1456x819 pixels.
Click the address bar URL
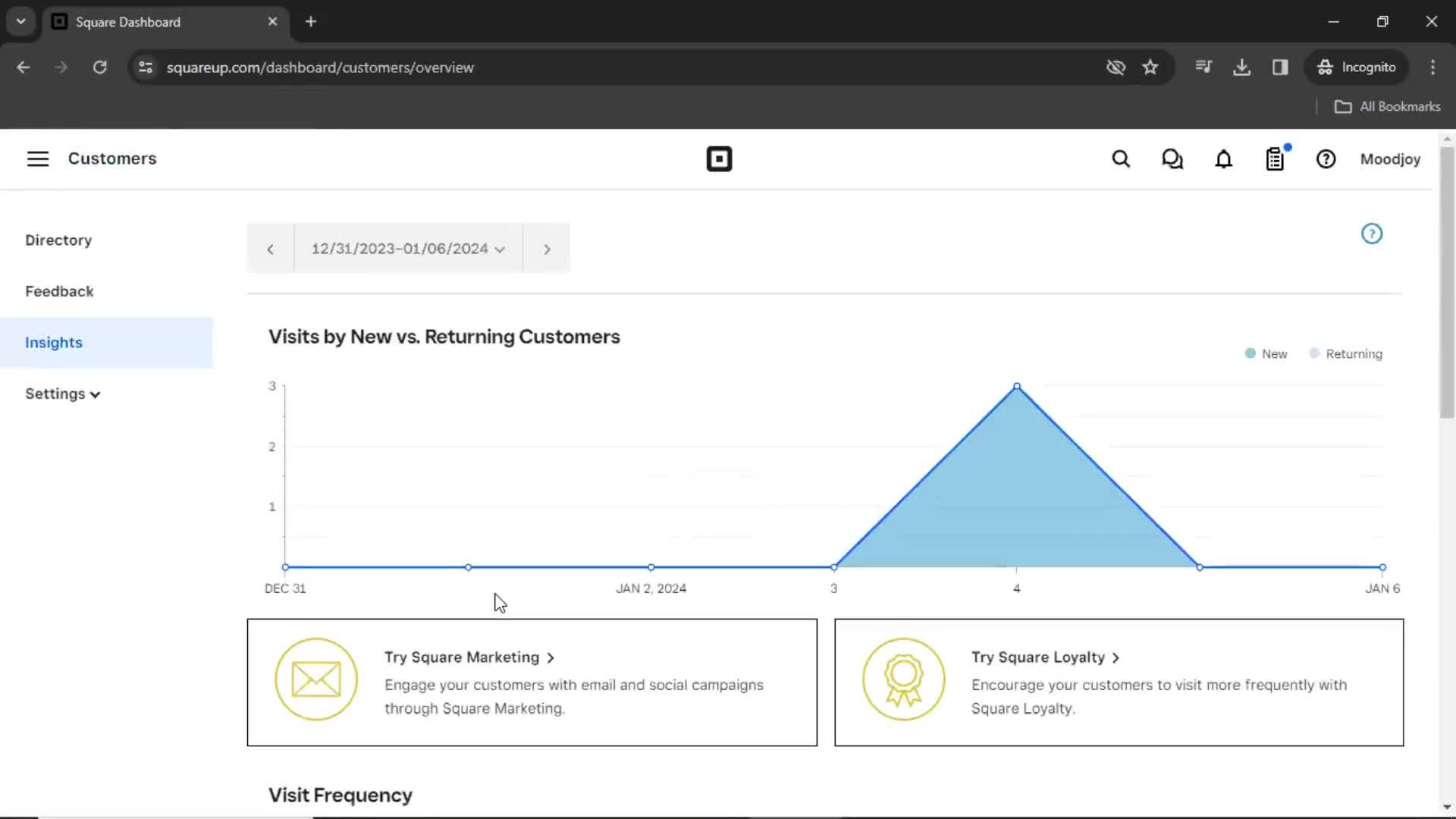320,67
